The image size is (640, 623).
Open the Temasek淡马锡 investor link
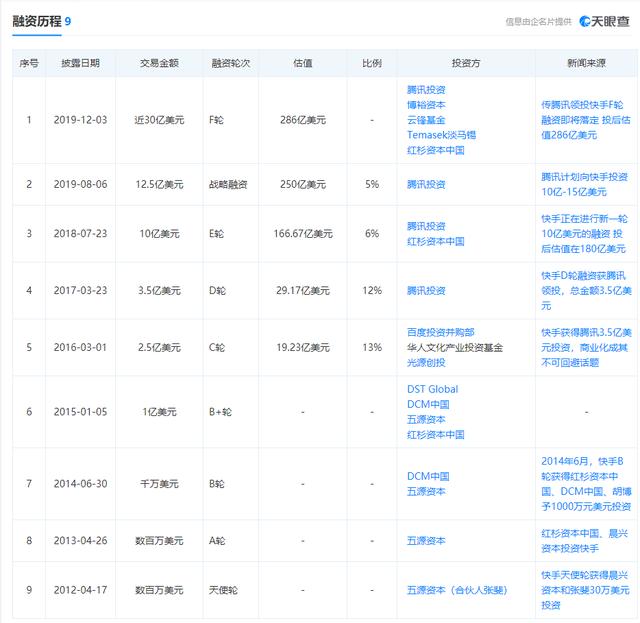tap(441, 135)
